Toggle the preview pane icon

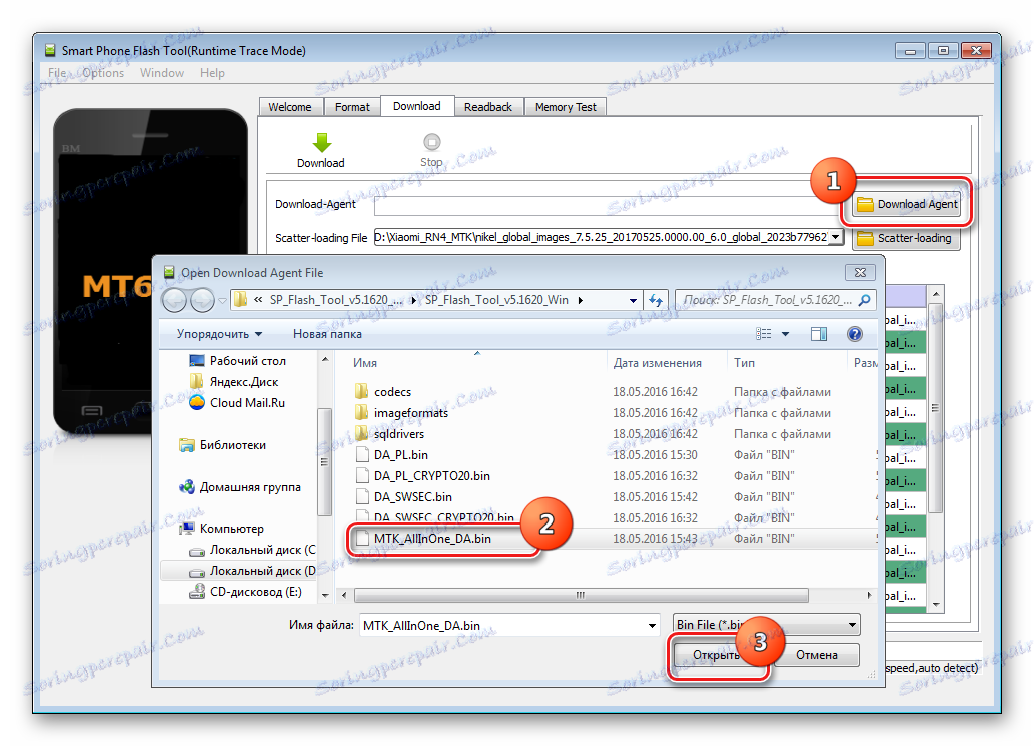[x=819, y=334]
